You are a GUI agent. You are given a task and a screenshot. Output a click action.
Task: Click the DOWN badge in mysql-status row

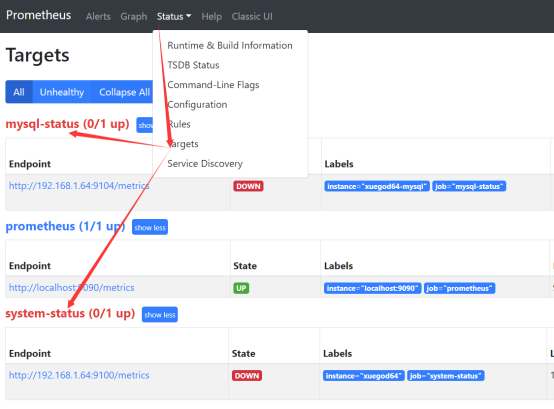(248, 186)
